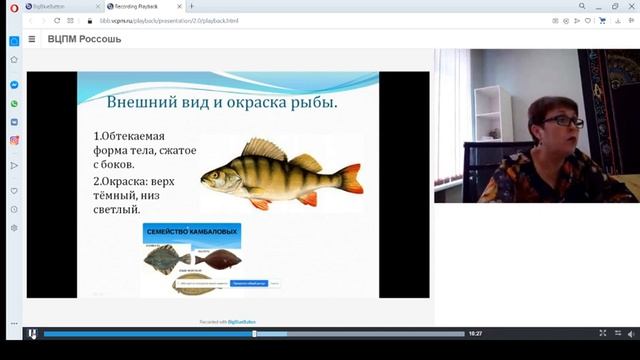Toggle fullscreen playback mode

click(x=602, y=333)
